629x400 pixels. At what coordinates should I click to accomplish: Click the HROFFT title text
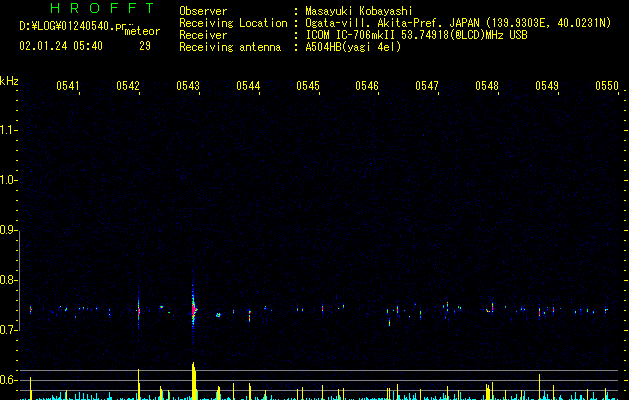[102, 8]
